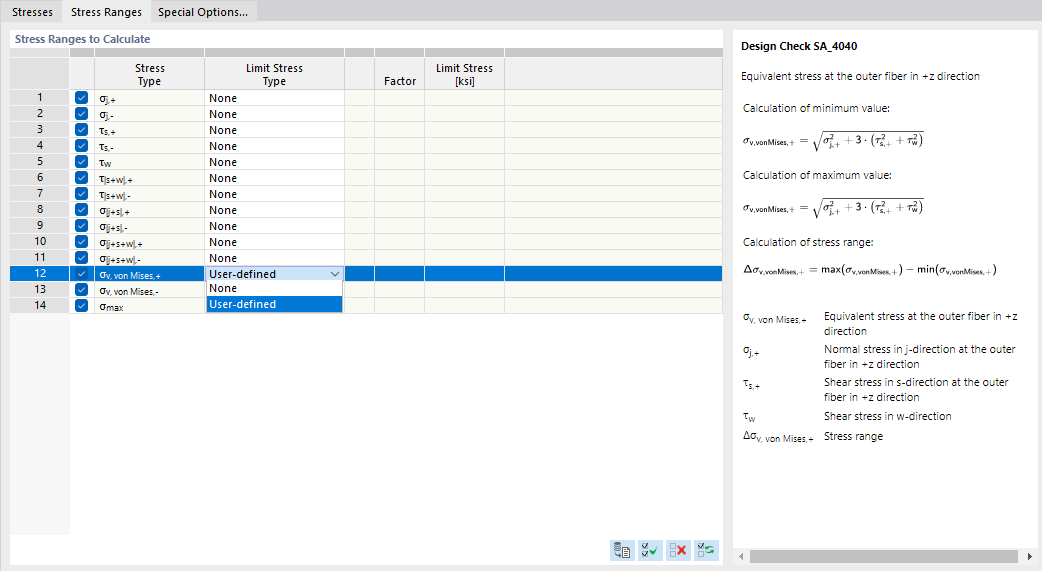The height and width of the screenshot is (571, 1042).
Task: Toggle the checkbox for row 1 σj,+
Action: click(81, 98)
